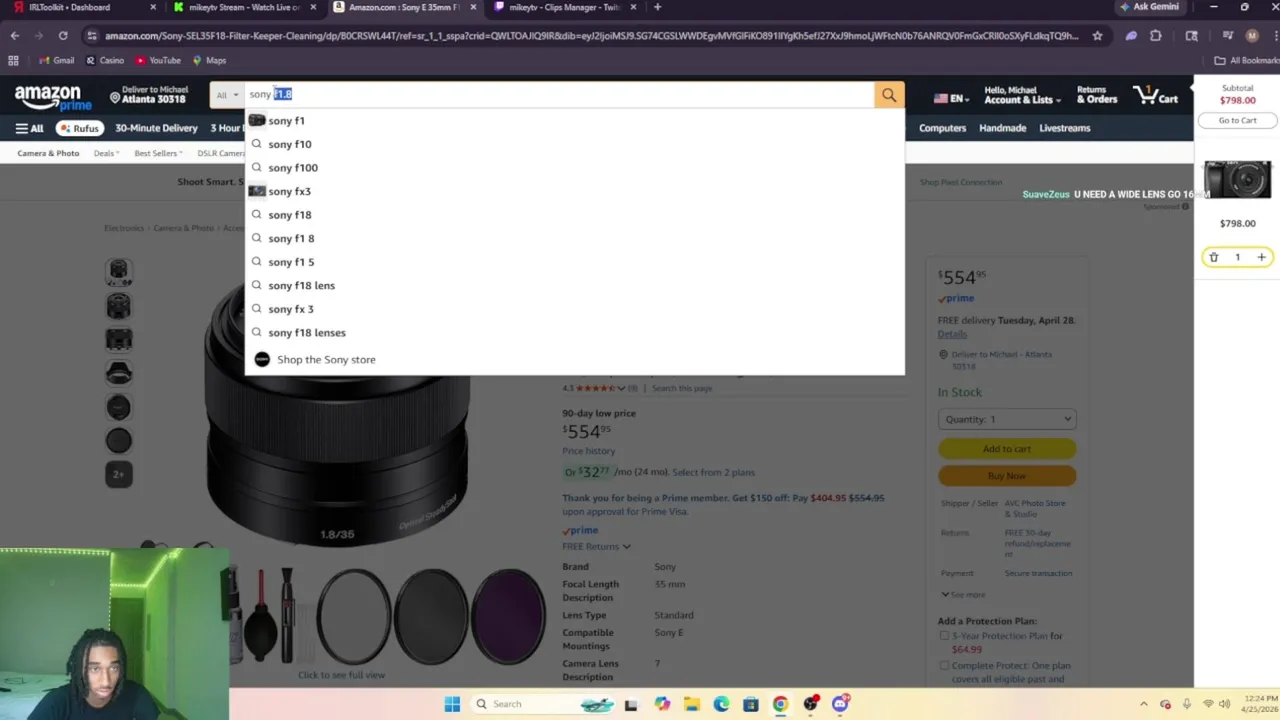Reload the page with browser refresh icon
This screenshot has width=1280, height=720.
[63, 35]
